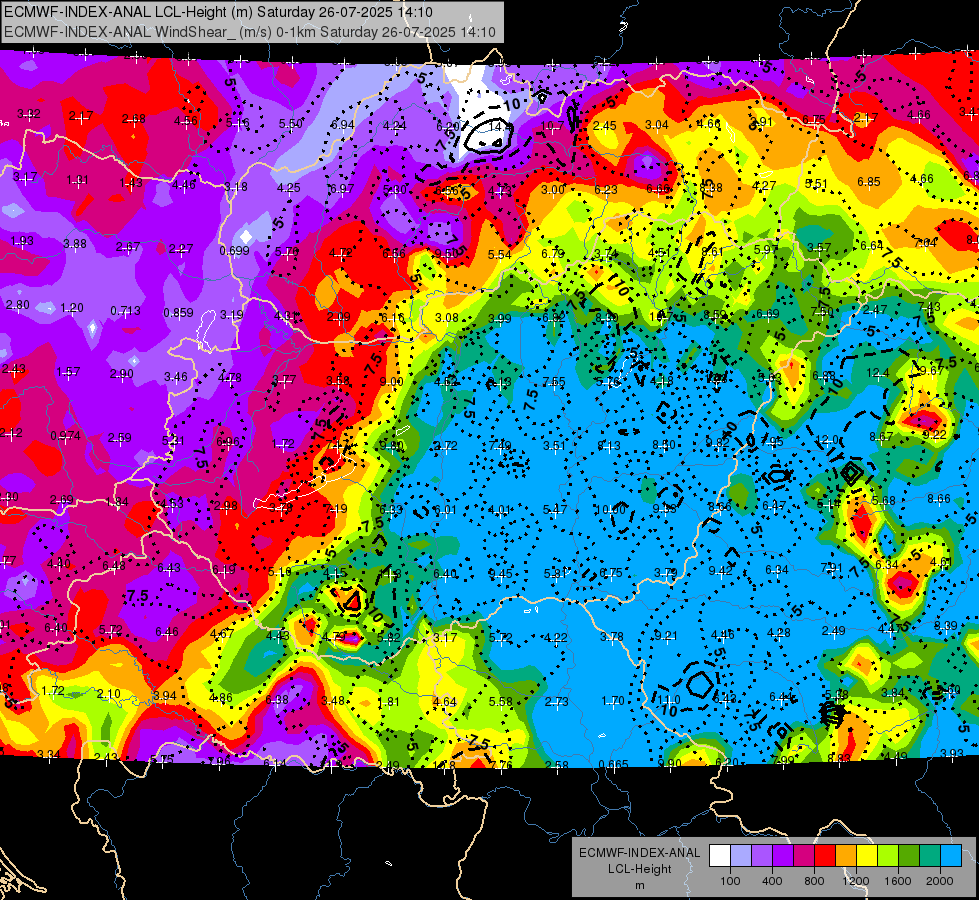The height and width of the screenshot is (900, 979).
Task: Click the medium violet legend swatch left of 400
Action: pos(762,856)
